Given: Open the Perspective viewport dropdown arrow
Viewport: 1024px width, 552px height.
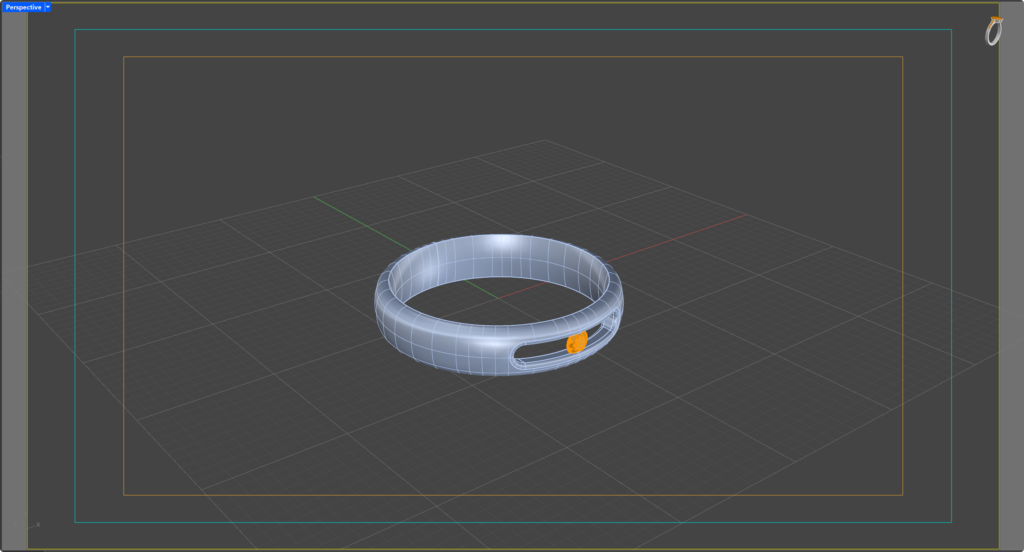Looking at the screenshot, I should tap(48, 7).
